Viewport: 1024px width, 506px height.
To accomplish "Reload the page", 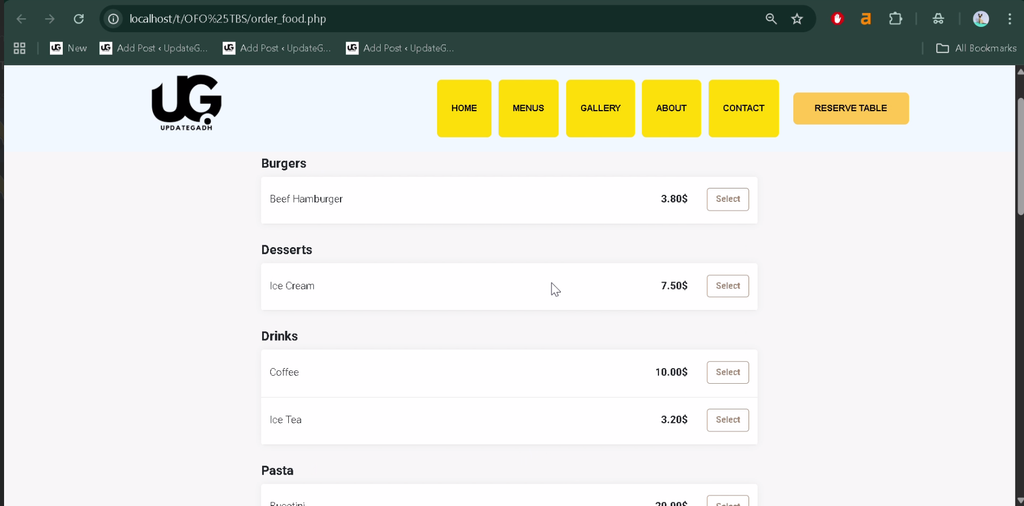I will pos(78,19).
